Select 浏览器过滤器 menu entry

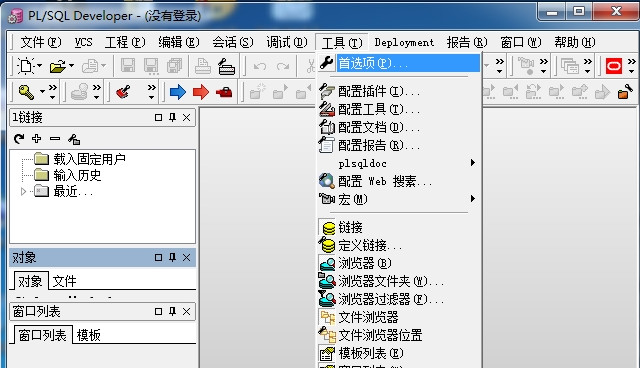pyautogui.click(x=399, y=299)
